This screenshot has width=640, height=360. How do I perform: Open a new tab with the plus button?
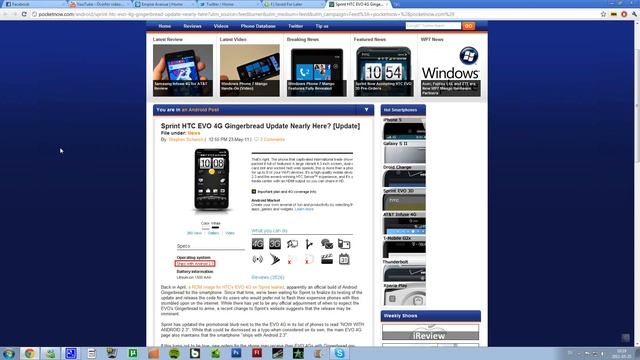pos(396,4)
